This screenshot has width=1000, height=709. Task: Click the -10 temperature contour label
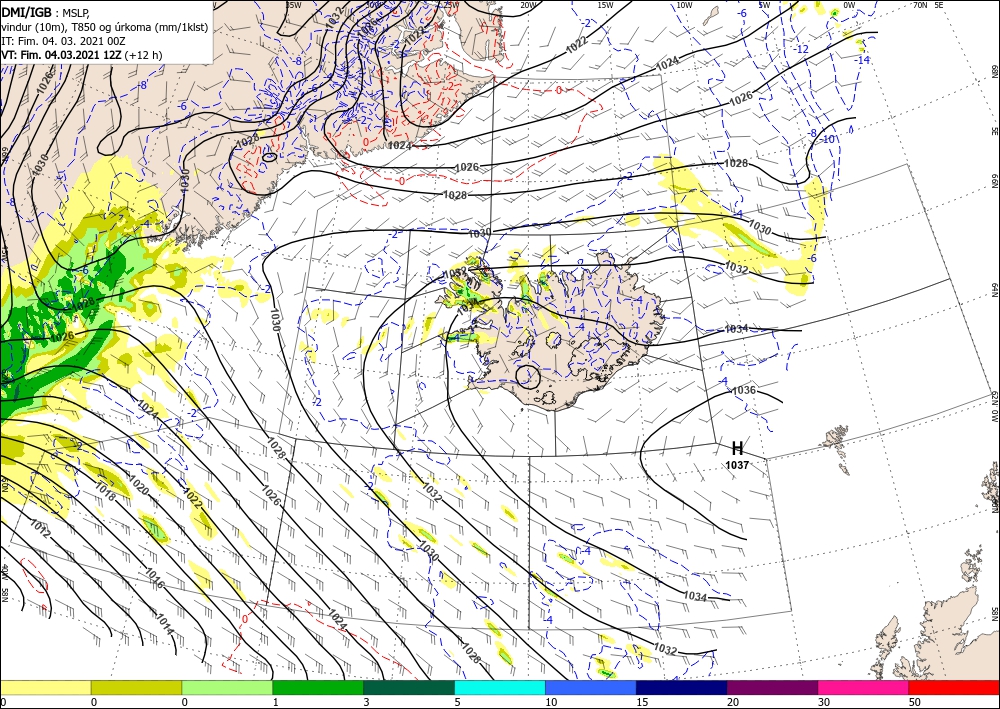[x=828, y=140]
